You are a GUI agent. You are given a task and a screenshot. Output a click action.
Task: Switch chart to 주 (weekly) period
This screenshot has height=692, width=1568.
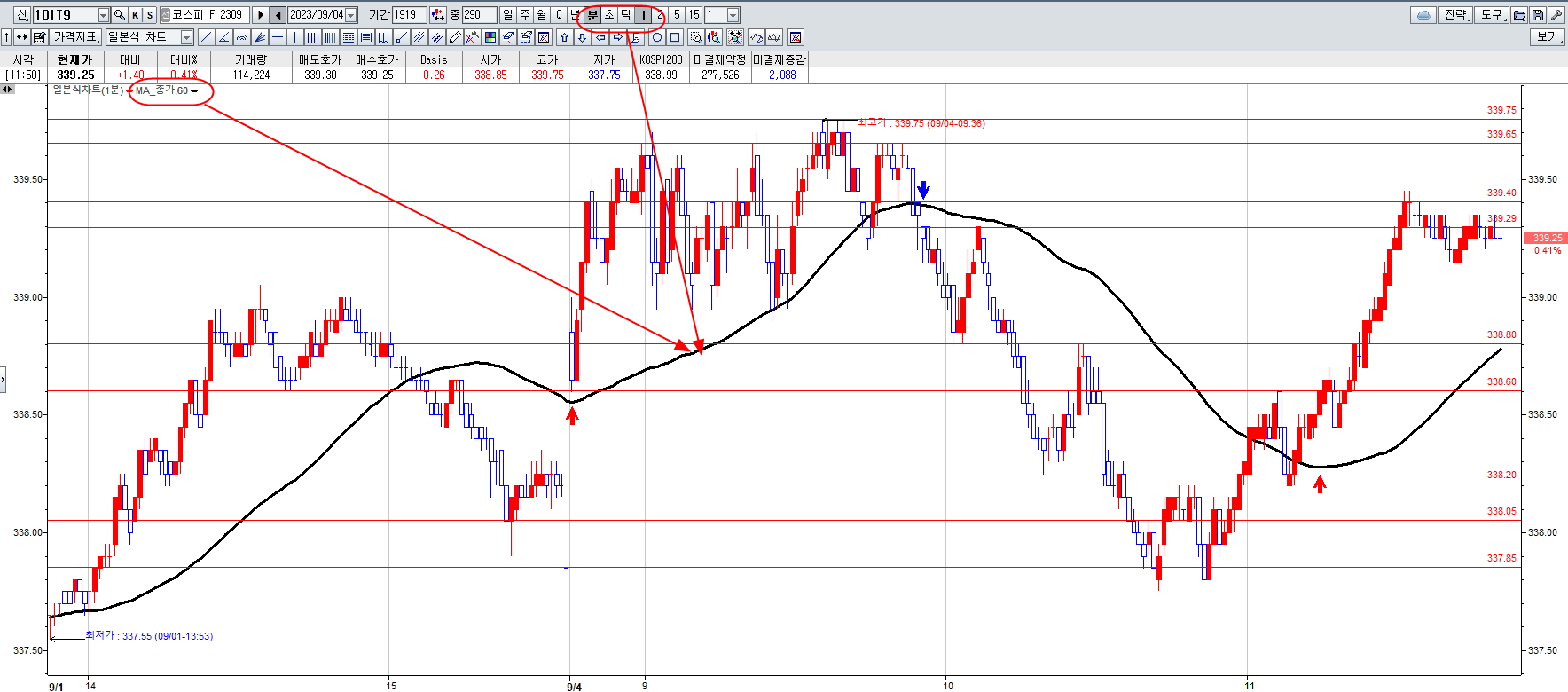point(524,15)
